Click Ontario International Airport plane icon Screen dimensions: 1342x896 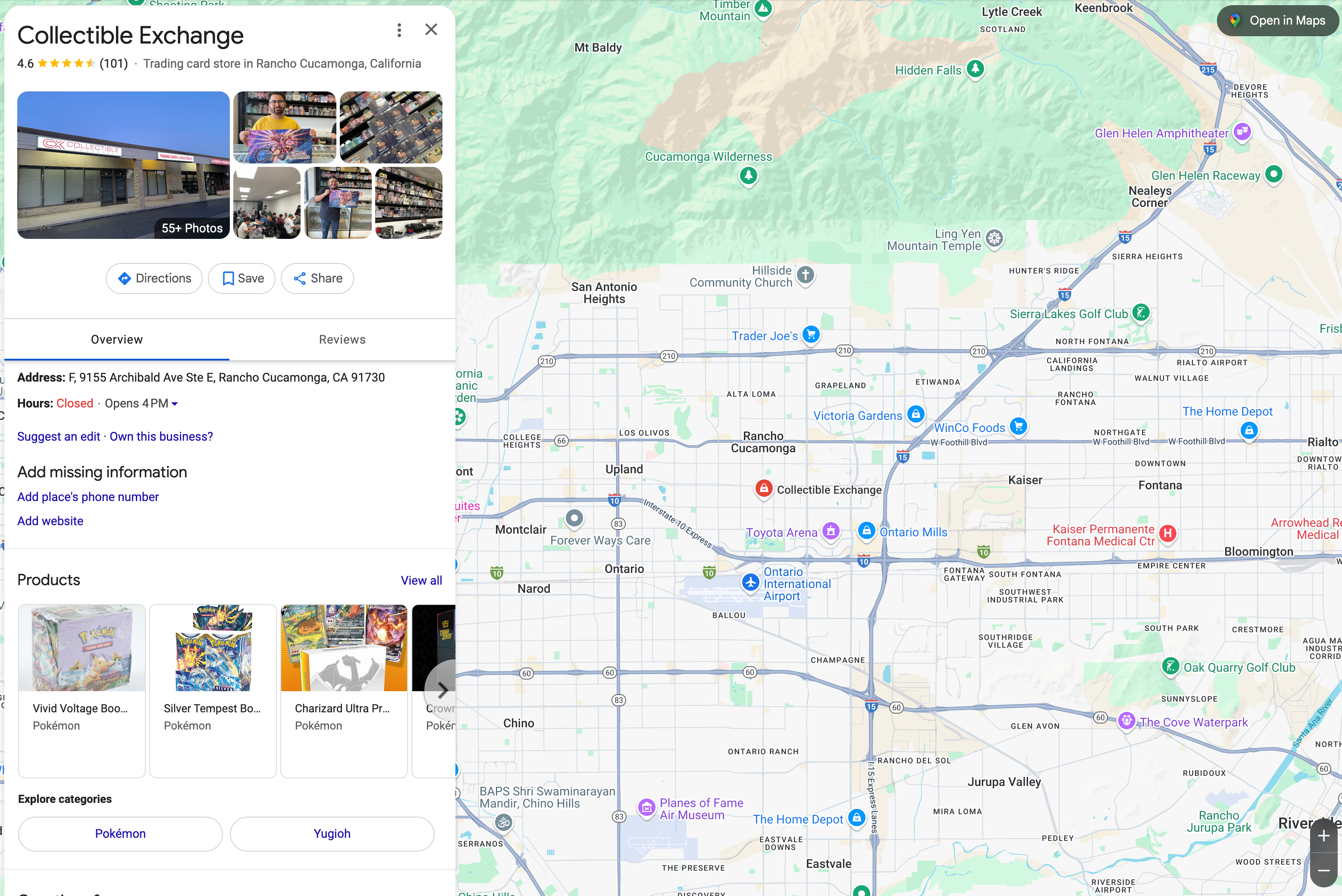click(750, 583)
